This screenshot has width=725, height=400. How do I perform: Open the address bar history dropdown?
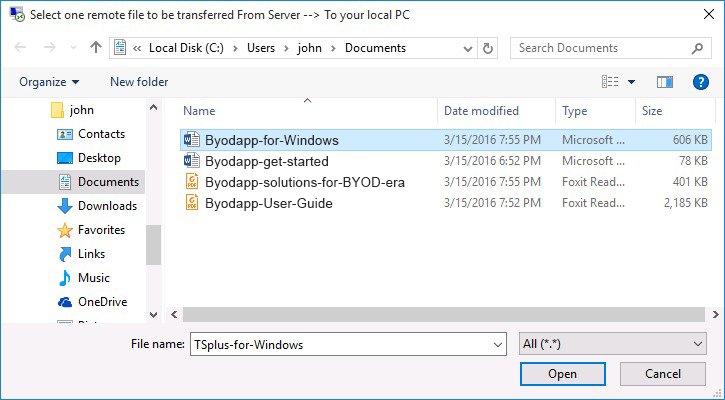tap(467, 49)
